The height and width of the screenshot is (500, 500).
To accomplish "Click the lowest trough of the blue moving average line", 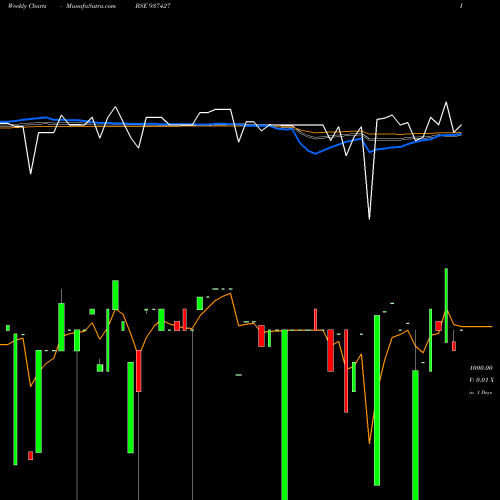I will [315, 154].
